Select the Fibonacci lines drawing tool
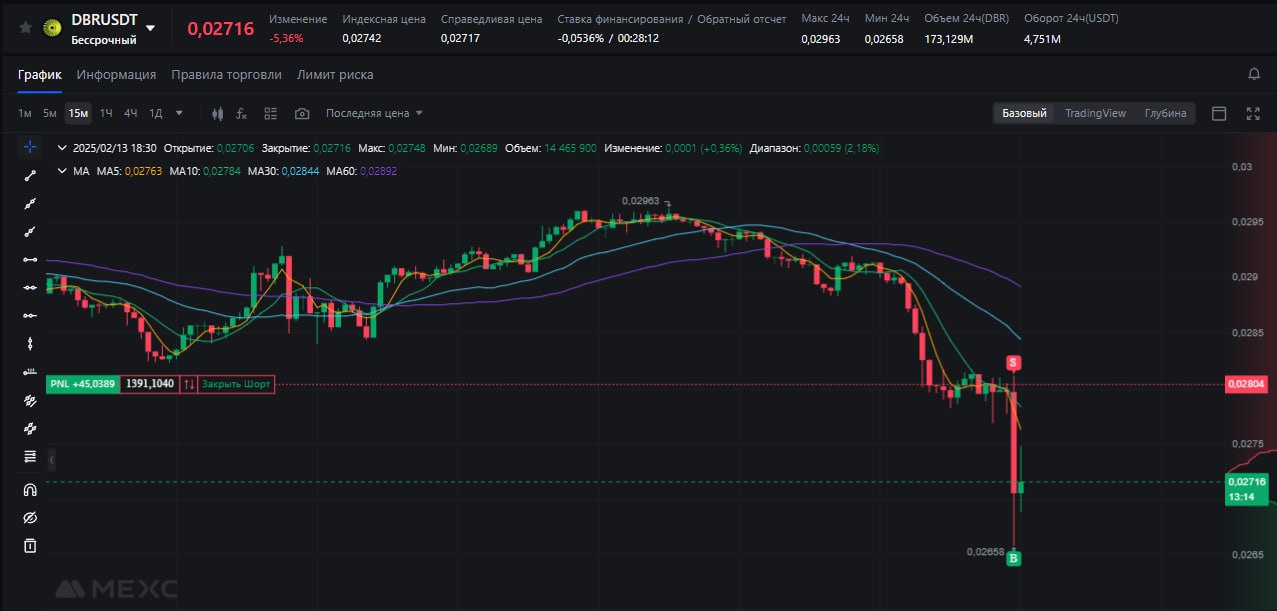This screenshot has height=611, width=1277. (x=30, y=457)
